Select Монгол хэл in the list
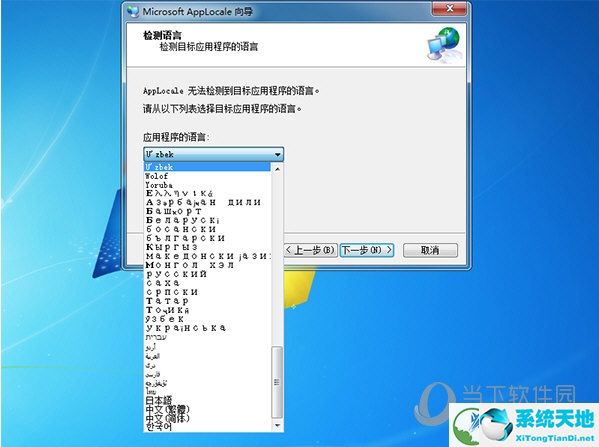 click(x=207, y=265)
